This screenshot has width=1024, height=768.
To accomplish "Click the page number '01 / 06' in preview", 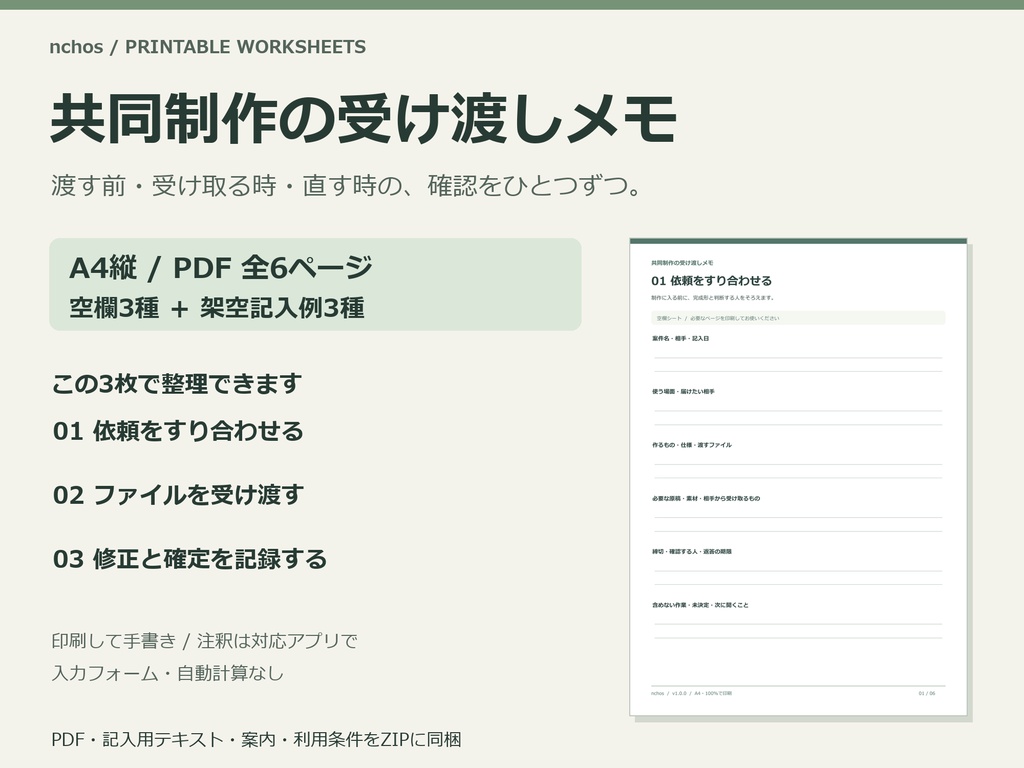I will coord(927,693).
